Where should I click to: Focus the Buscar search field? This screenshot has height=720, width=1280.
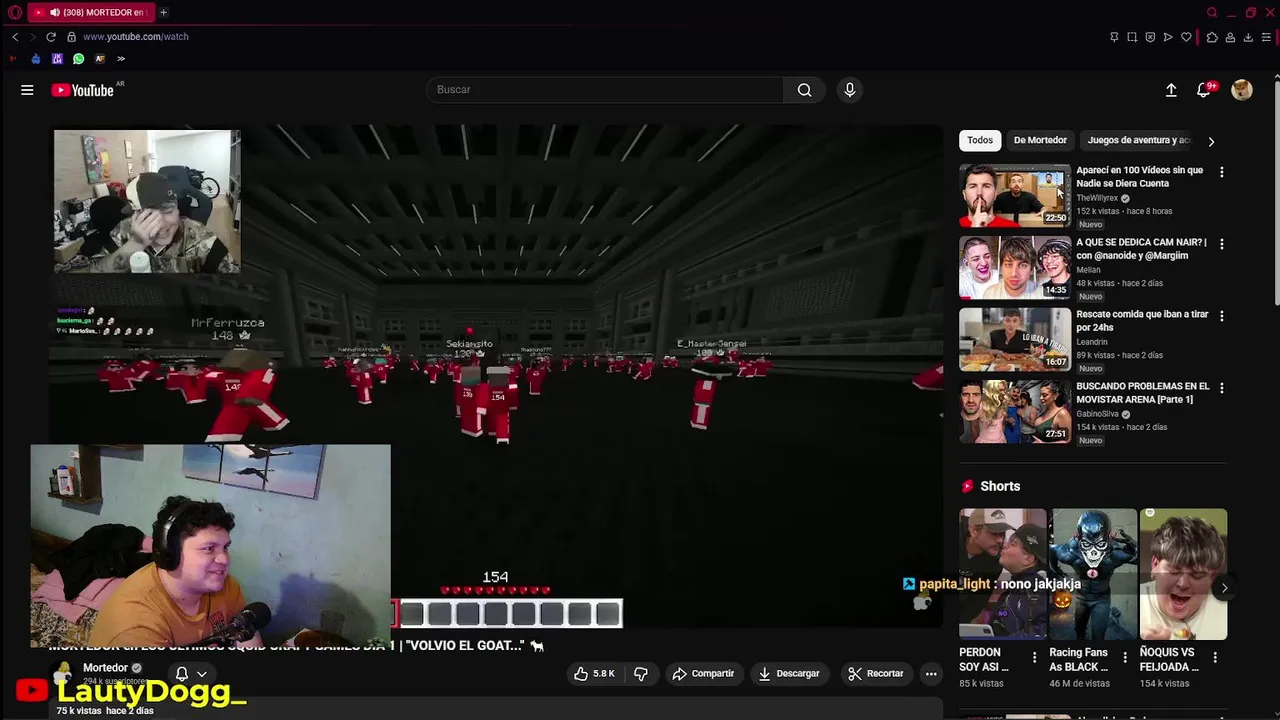tap(605, 90)
